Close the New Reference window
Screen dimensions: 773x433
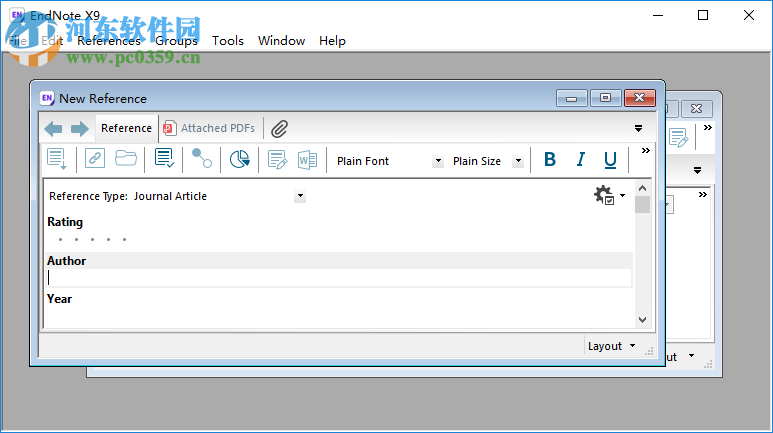(639, 98)
